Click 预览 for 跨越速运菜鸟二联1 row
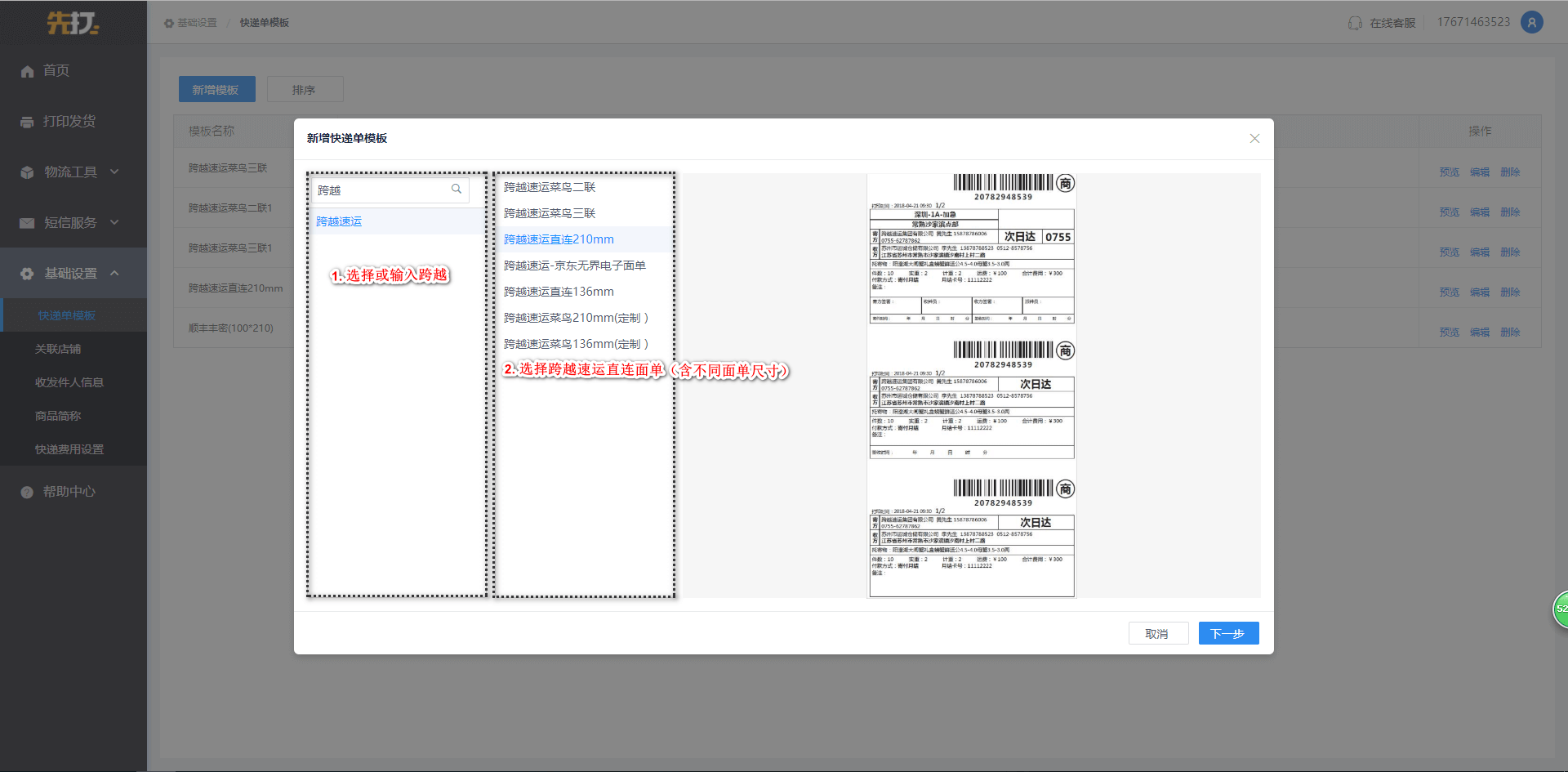The width and height of the screenshot is (1568, 772). (1450, 212)
